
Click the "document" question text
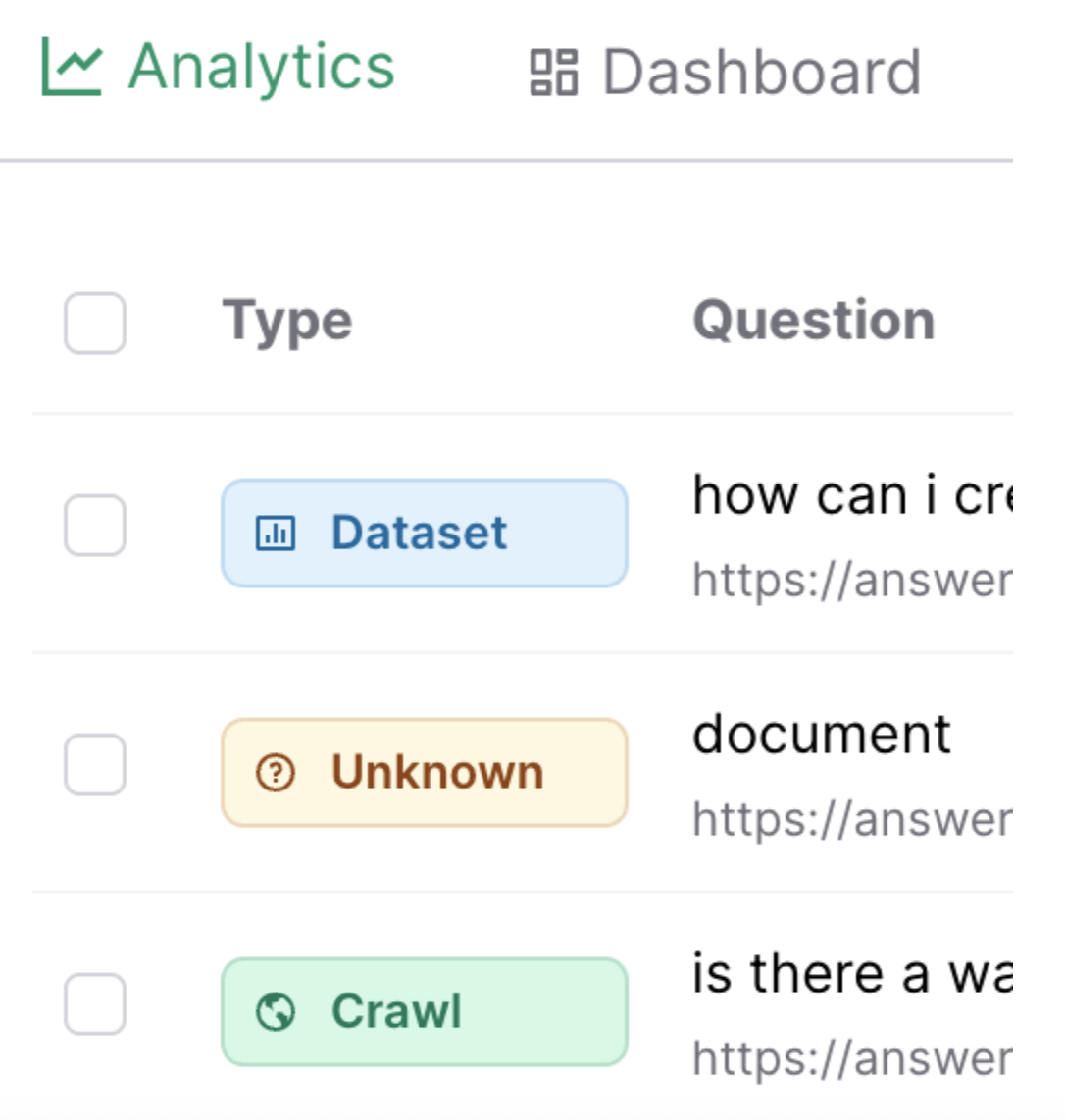pyautogui.click(x=822, y=735)
